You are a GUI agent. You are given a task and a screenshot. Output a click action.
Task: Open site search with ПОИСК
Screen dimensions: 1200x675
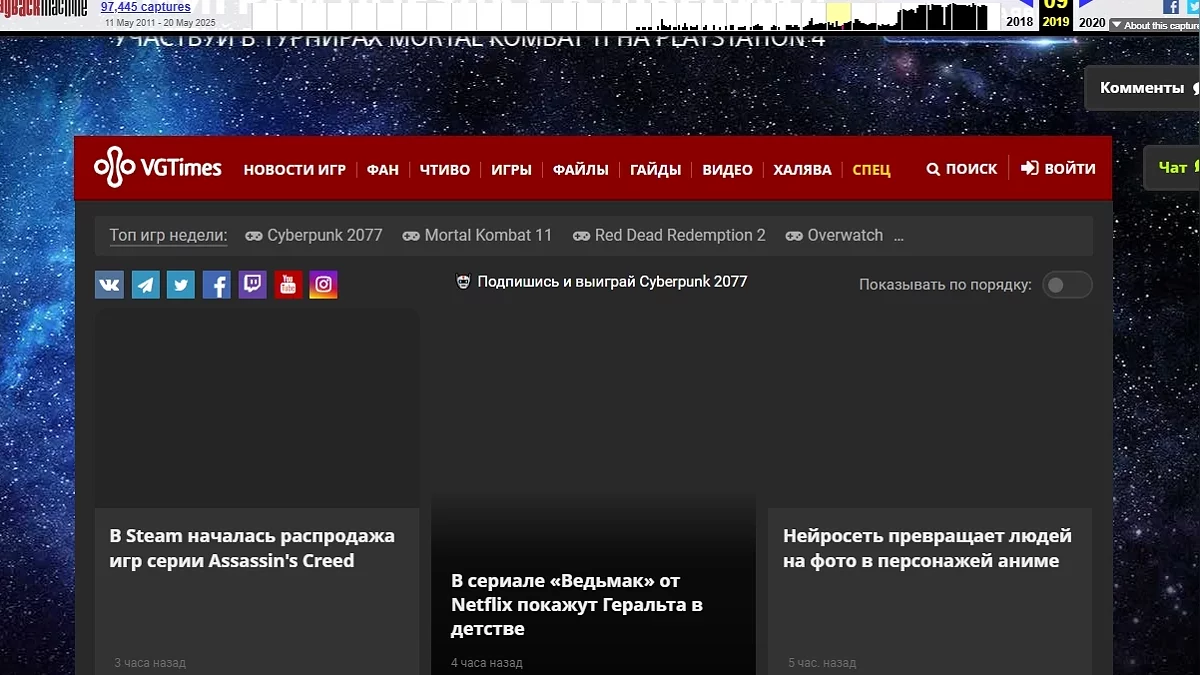point(962,169)
